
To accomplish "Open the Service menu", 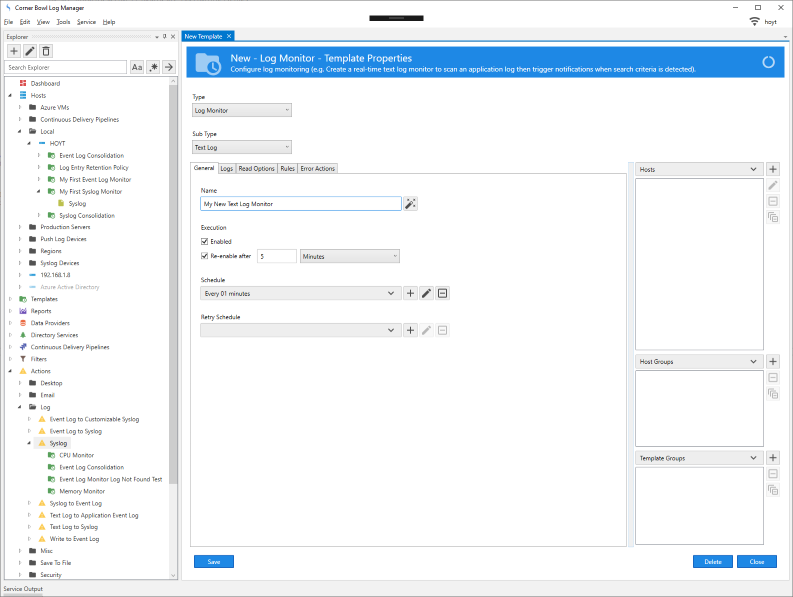I will coord(86,22).
